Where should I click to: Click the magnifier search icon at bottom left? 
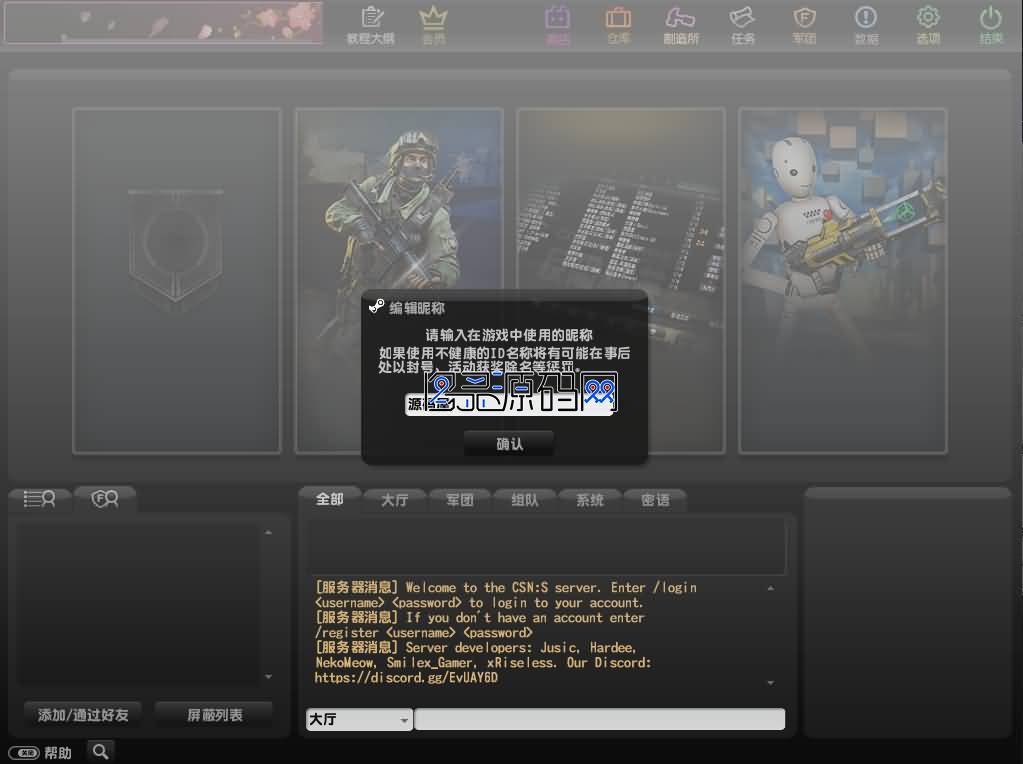pos(100,752)
